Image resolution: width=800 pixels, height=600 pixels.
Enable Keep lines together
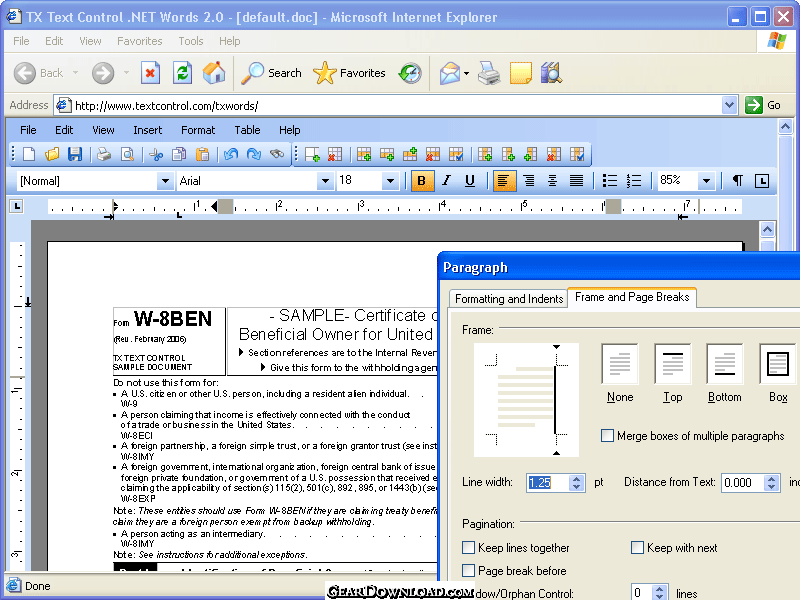pos(468,547)
